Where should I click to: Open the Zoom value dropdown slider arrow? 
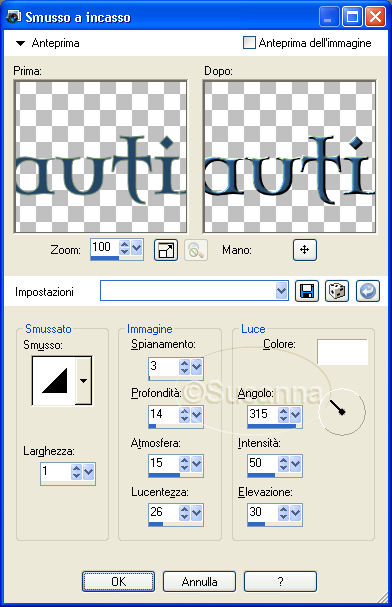(x=137, y=247)
